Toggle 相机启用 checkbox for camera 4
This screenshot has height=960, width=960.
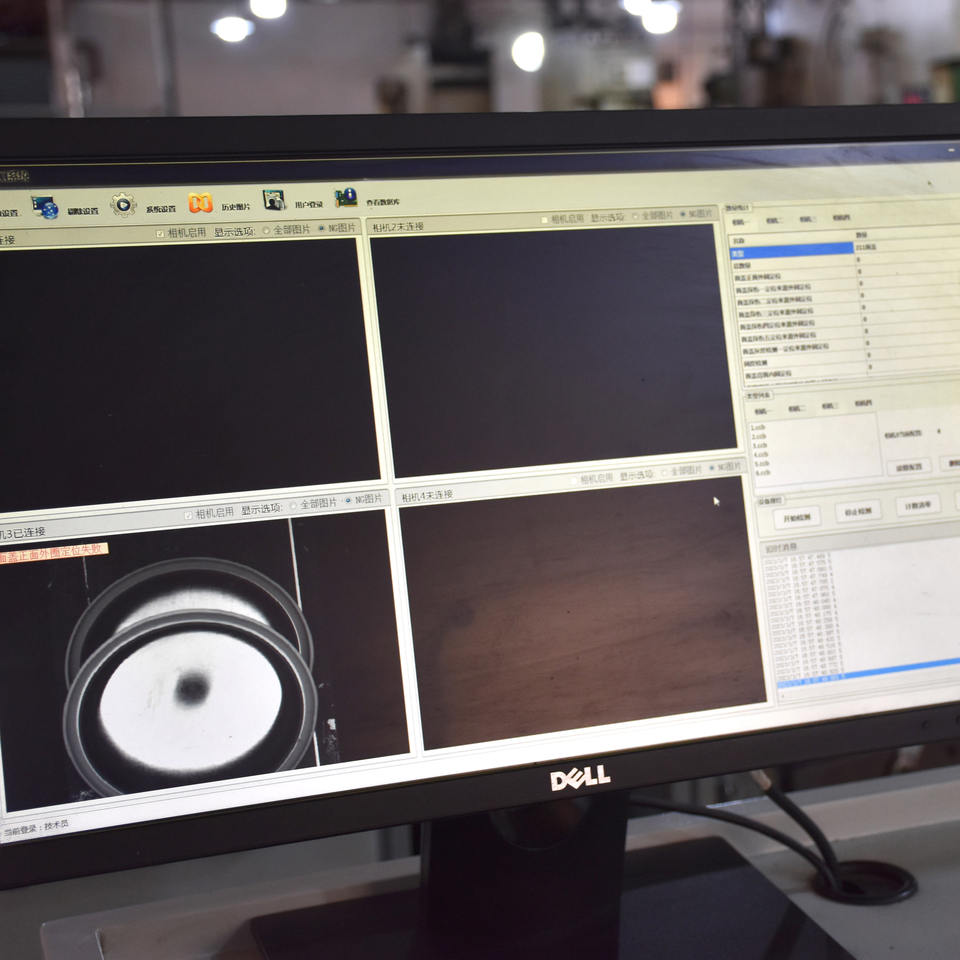(x=574, y=481)
